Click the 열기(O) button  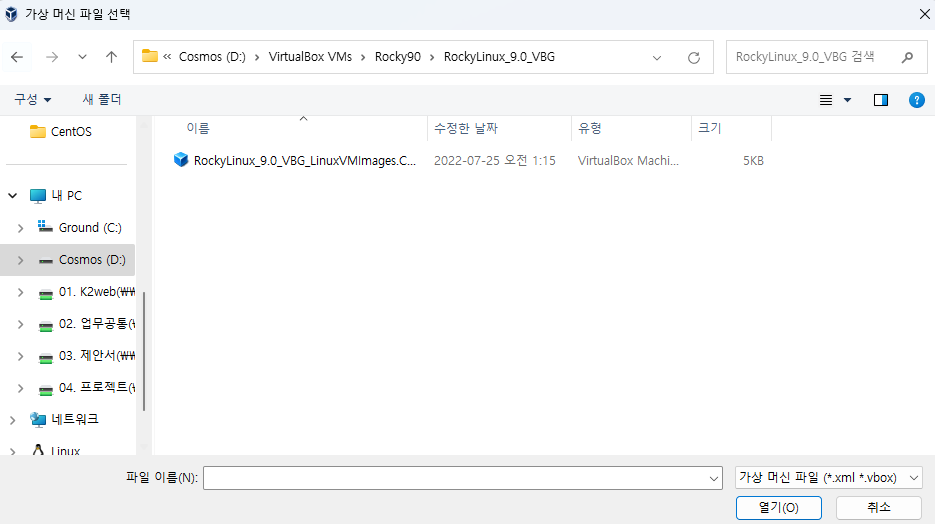pos(779,508)
